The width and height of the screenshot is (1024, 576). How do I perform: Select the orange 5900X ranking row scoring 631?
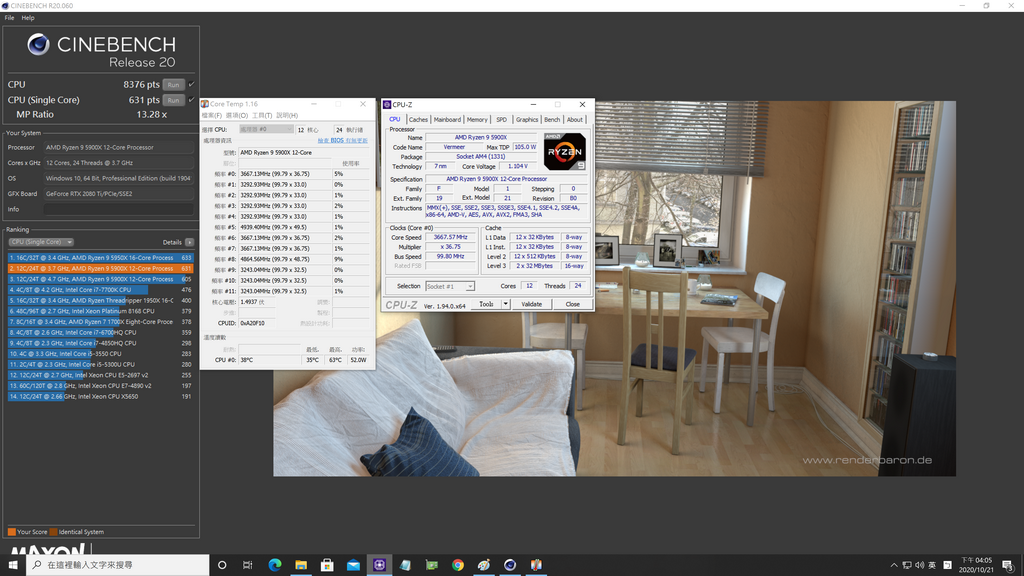tap(101, 268)
